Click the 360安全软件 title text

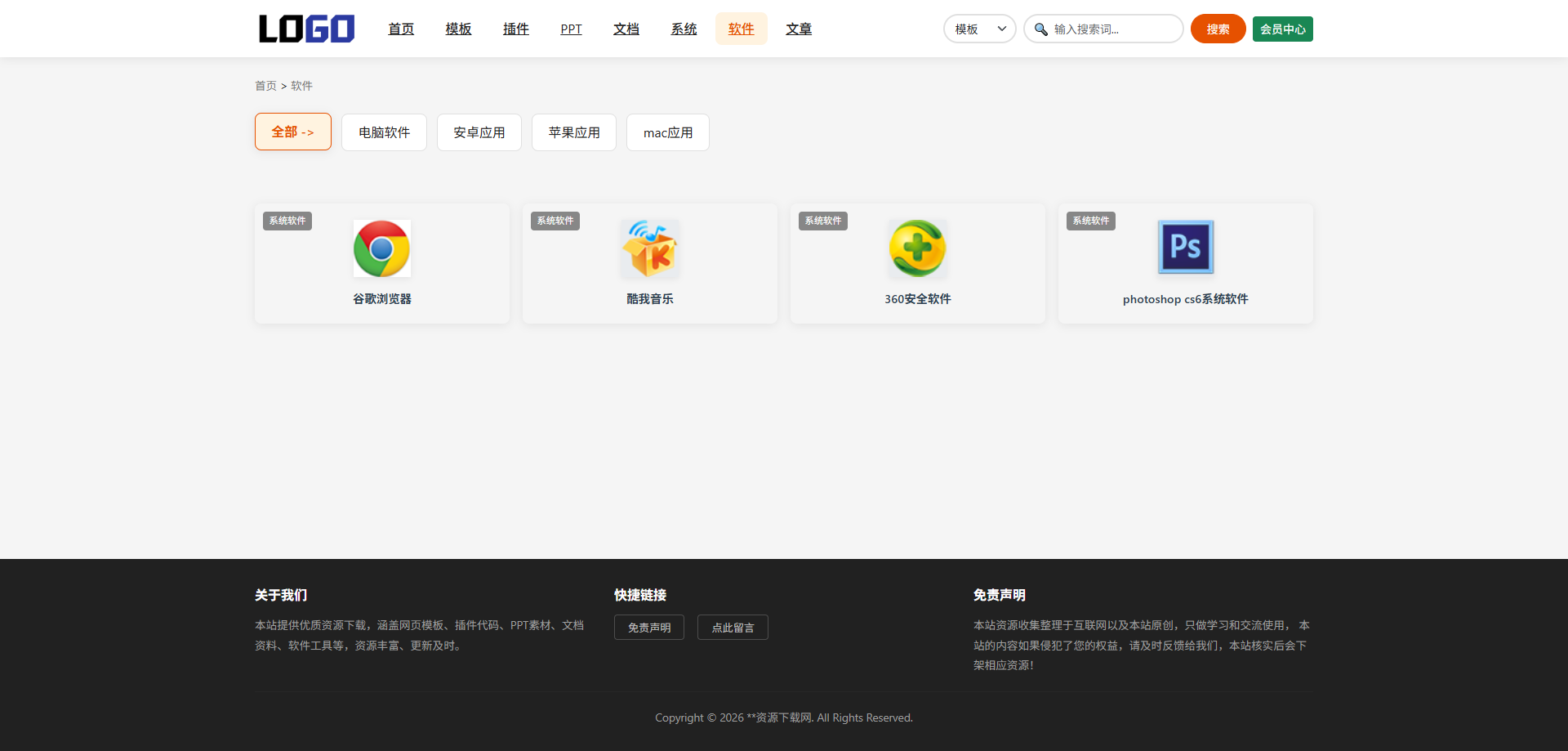[918, 299]
